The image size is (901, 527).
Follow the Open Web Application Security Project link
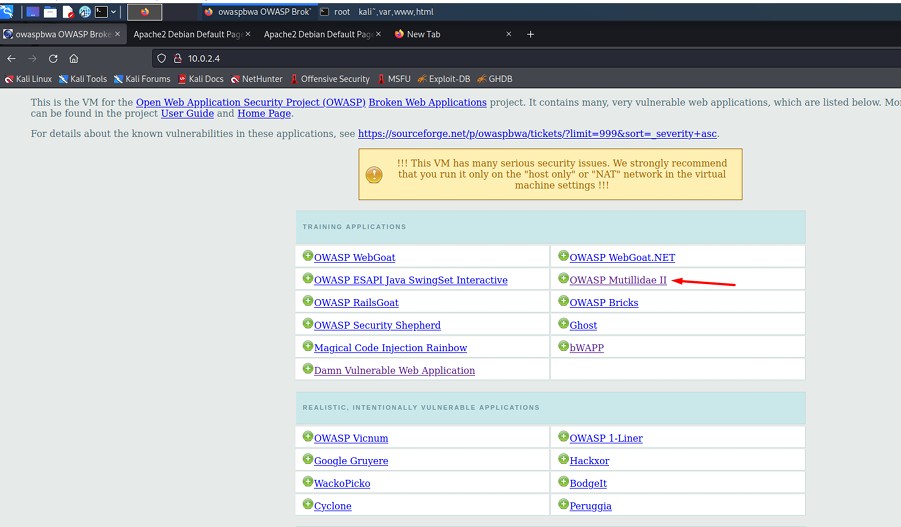251,102
